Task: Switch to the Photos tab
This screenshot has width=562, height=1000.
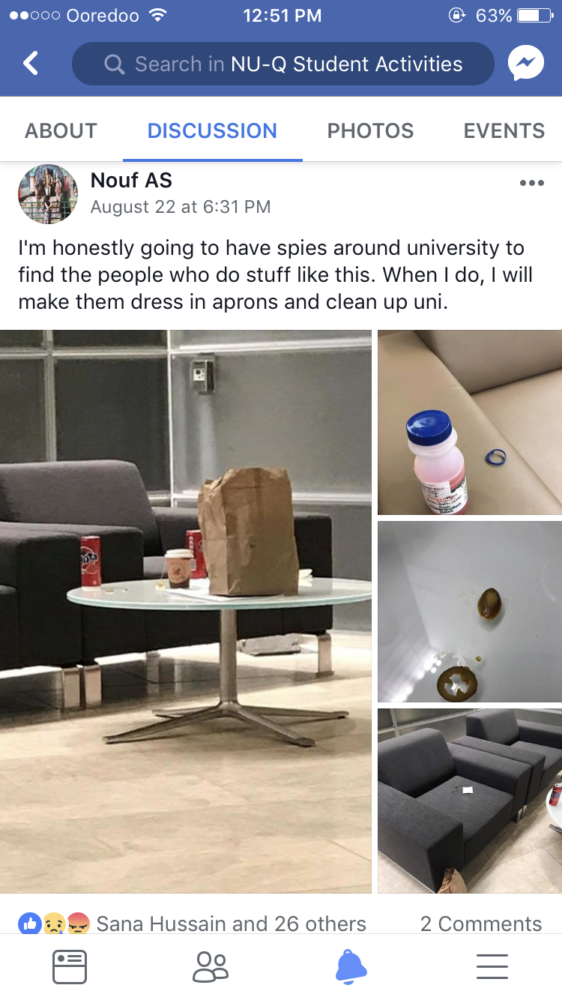Action: pos(371,131)
